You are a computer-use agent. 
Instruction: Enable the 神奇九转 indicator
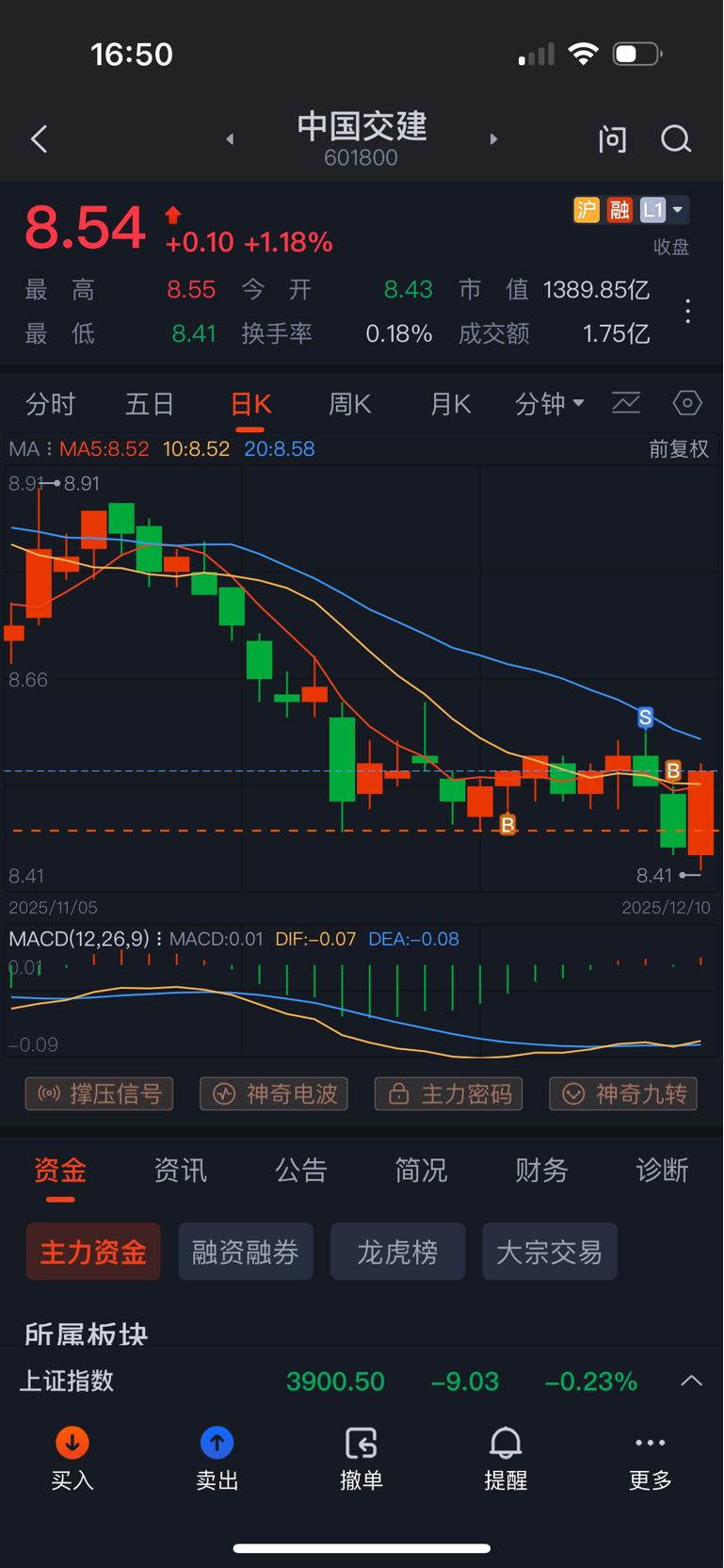coord(623,1094)
